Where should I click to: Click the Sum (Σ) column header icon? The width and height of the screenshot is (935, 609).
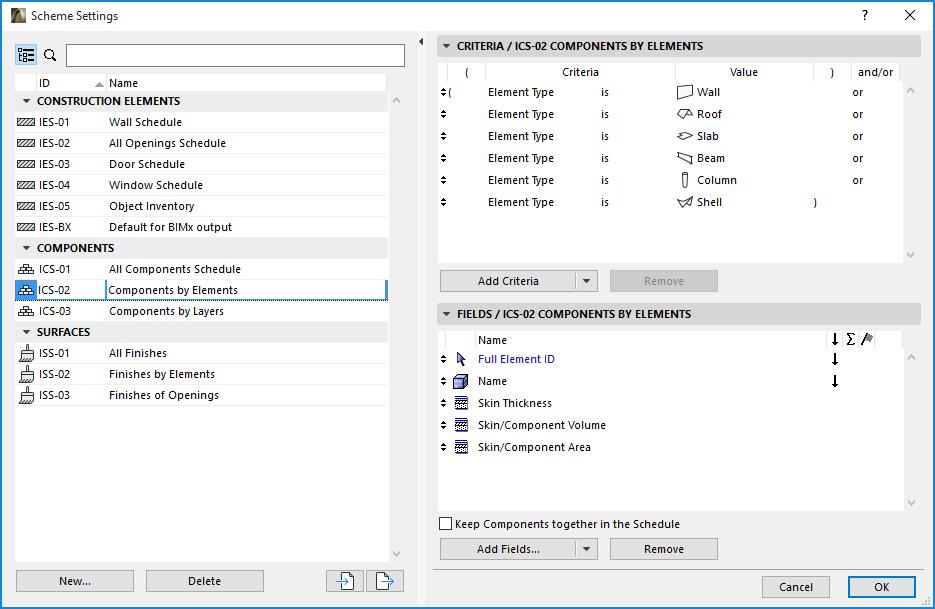(850, 340)
